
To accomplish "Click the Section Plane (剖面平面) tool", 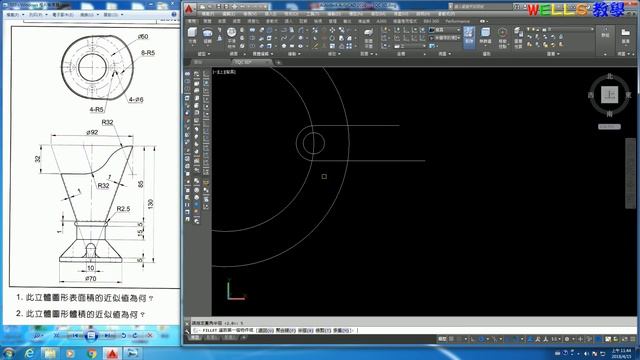I will (x=368, y=37).
